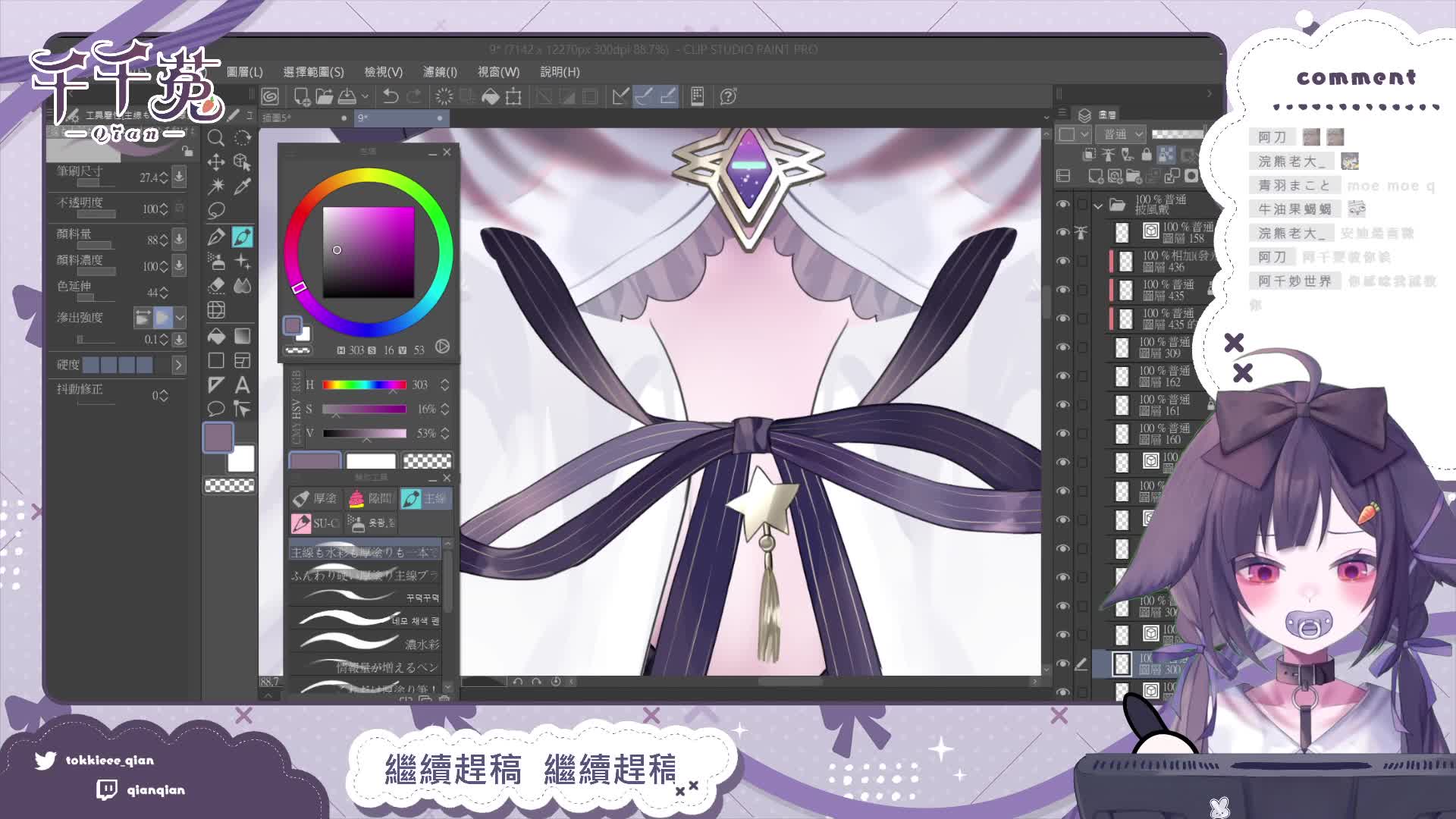Hide layer 162 with its eye icon
Viewport: 1456px width, 819px height.
[x=1063, y=376]
